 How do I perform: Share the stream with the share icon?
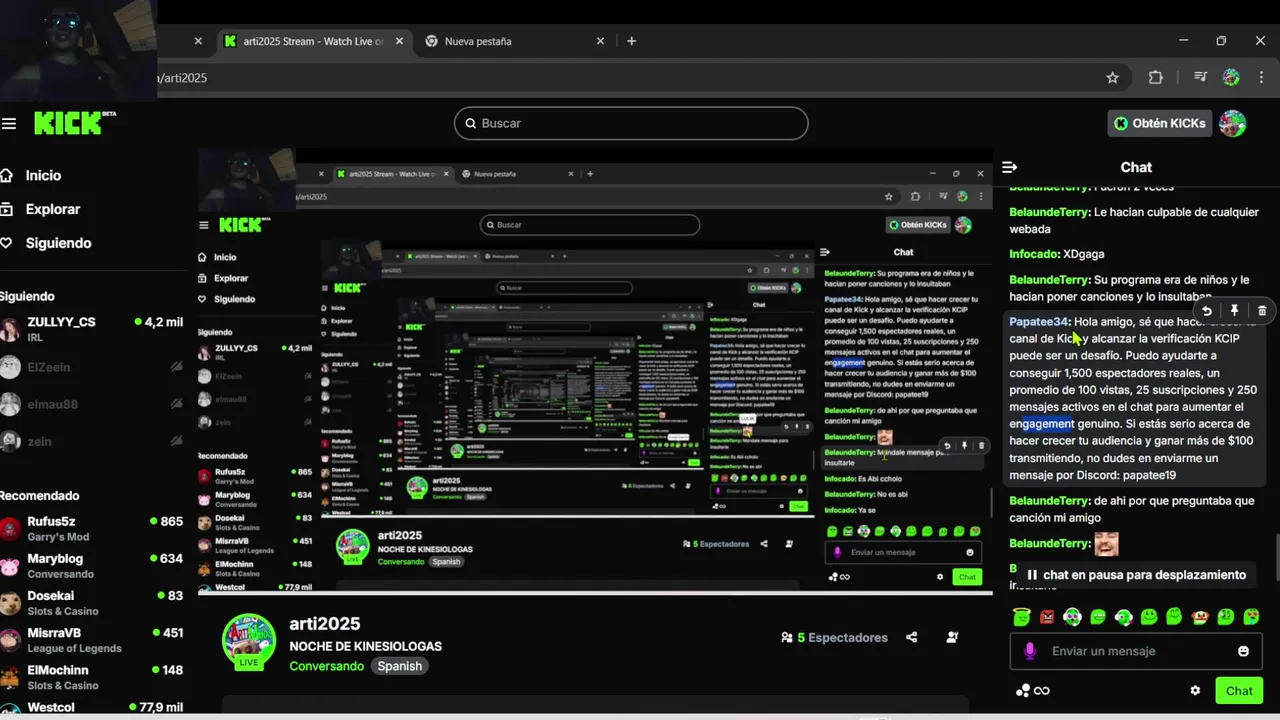(911, 637)
